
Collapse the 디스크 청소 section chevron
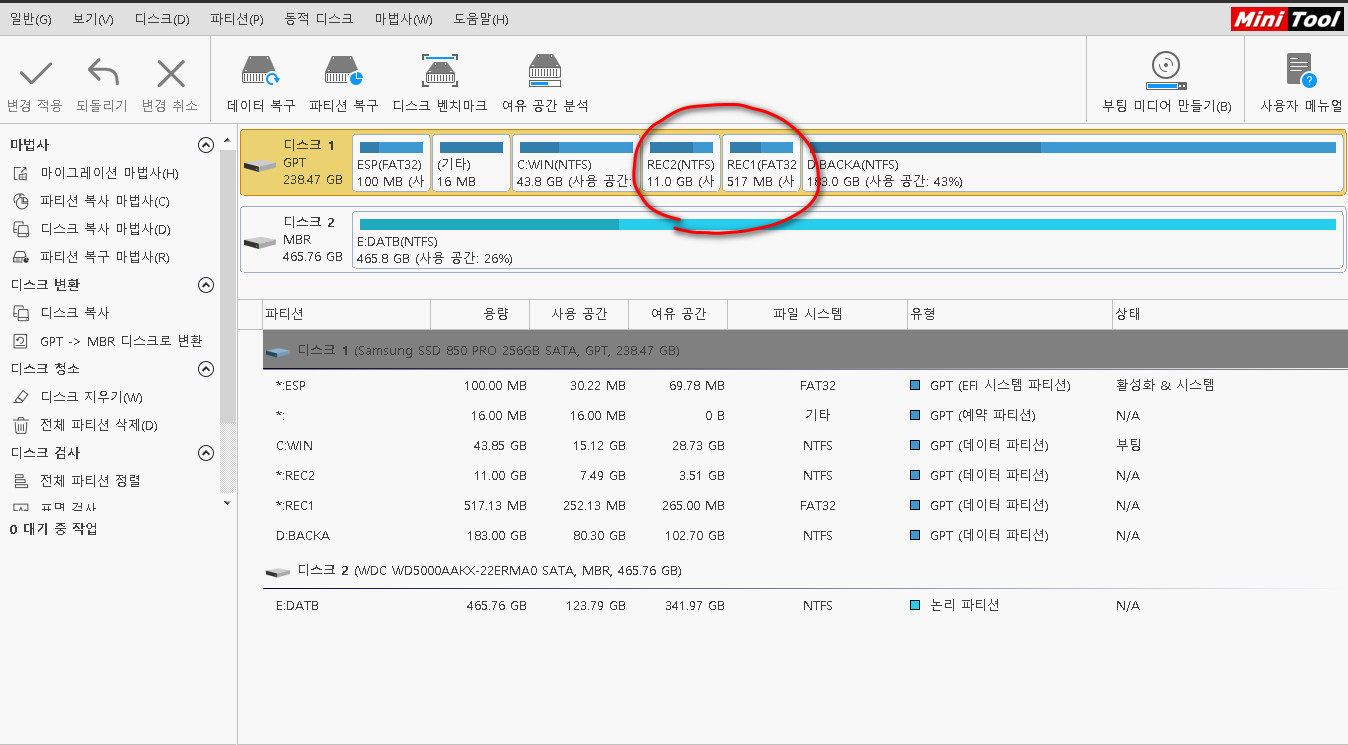(x=206, y=369)
